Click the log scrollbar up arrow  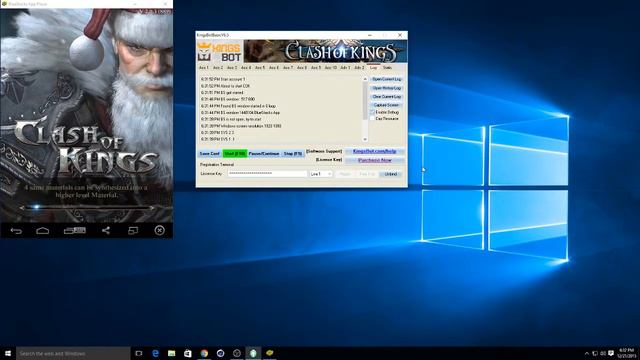pyautogui.click(x=365, y=79)
